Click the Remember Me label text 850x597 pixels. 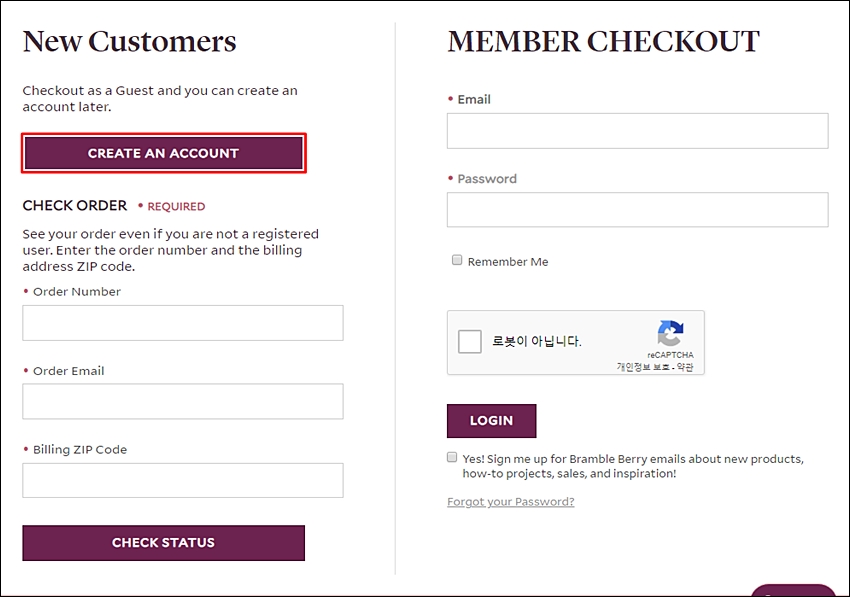pyautogui.click(x=508, y=262)
